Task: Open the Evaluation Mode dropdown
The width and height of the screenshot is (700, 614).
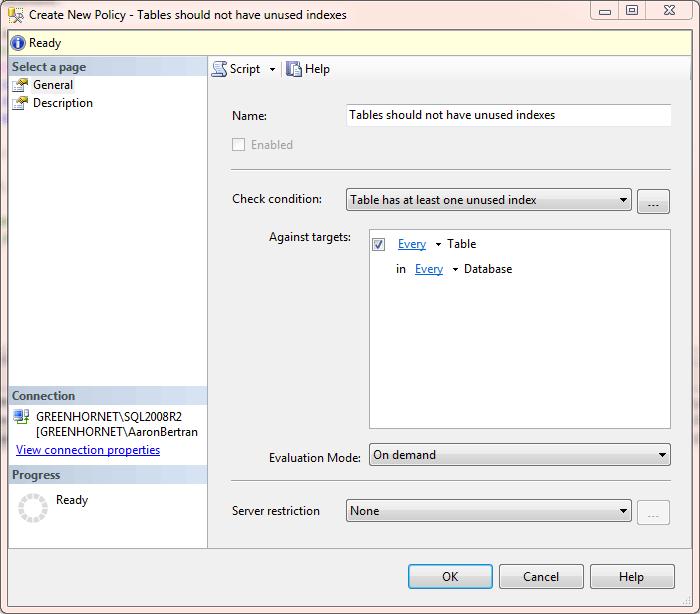Action: (520, 455)
